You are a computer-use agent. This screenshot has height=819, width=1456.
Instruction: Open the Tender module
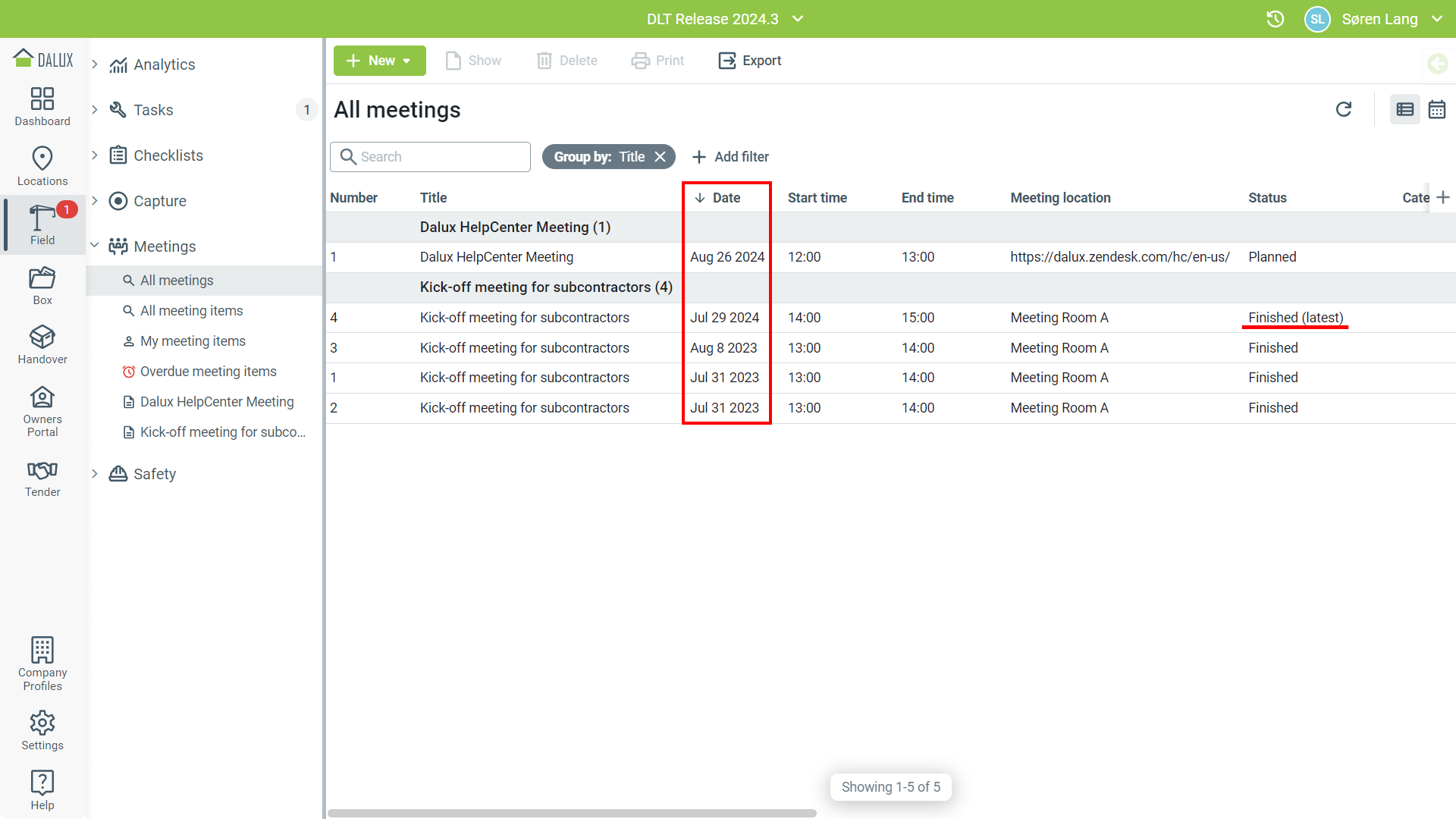pyautogui.click(x=42, y=479)
